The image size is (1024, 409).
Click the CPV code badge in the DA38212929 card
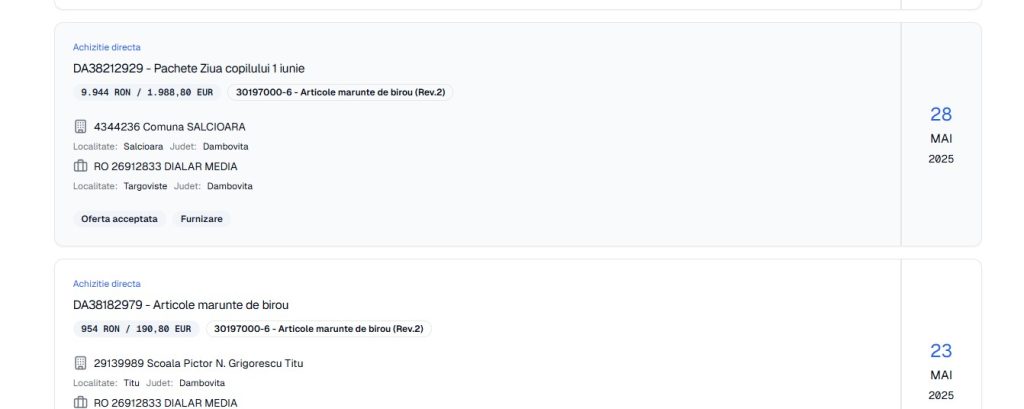pyautogui.click(x=340, y=92)
